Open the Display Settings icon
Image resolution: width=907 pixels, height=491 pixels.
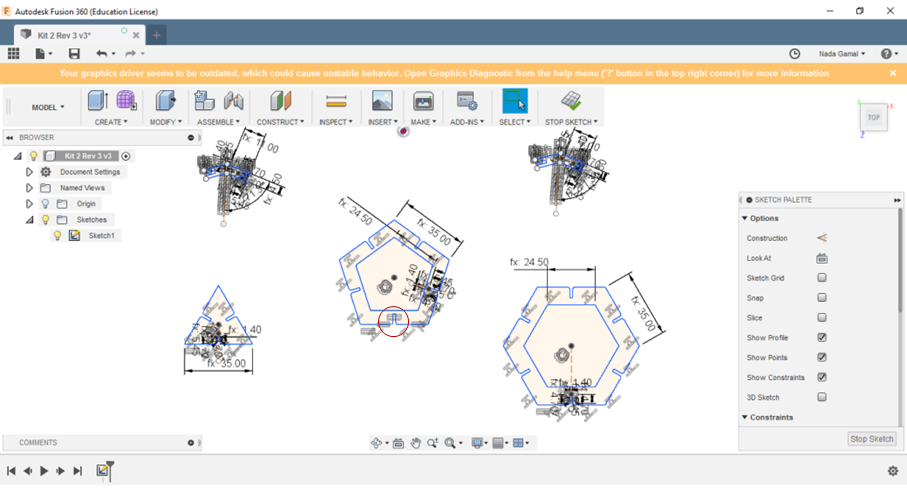click(x=477, y=443)
